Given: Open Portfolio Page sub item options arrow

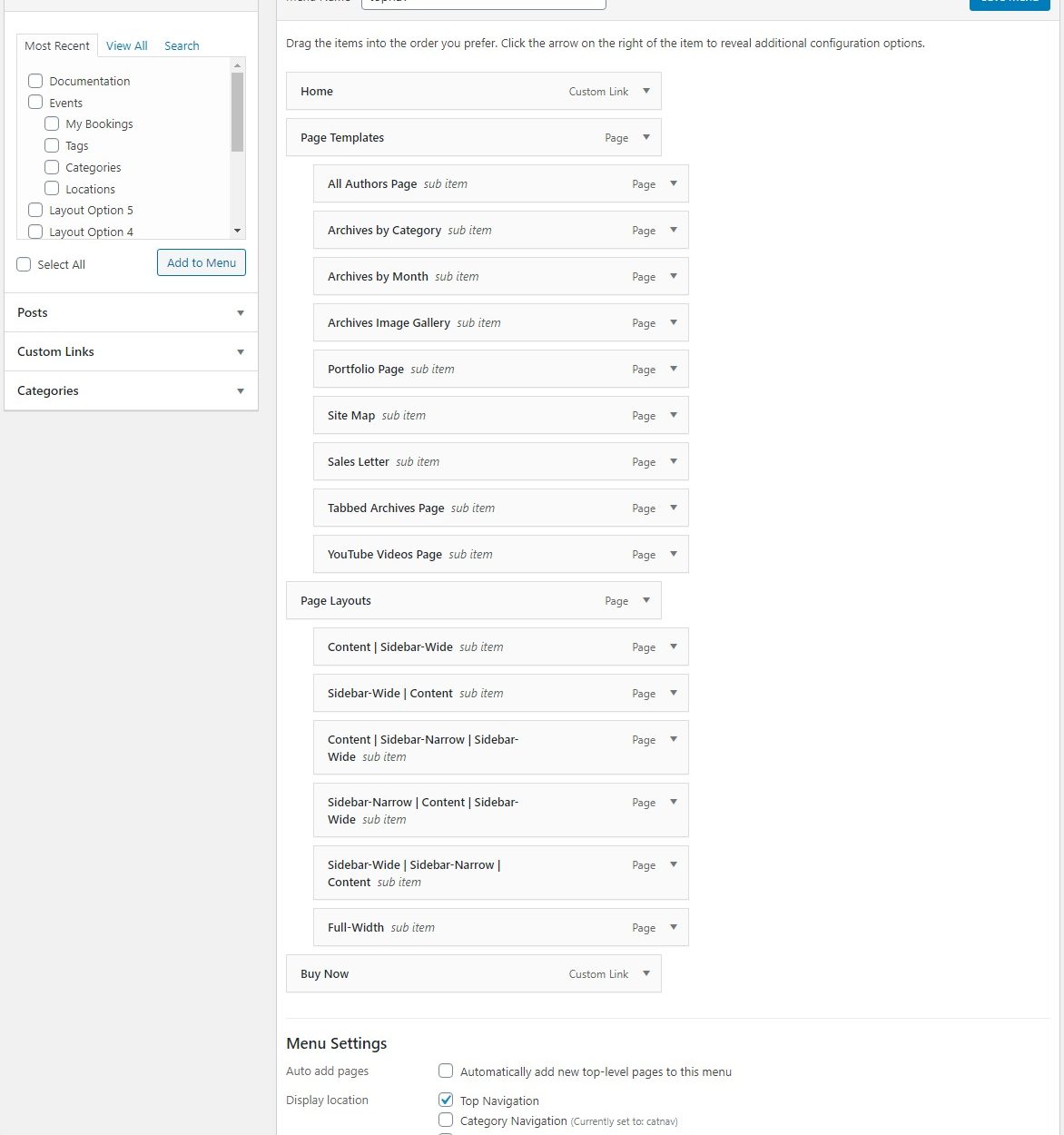Looking at the screenshot, I should (x=674, y=369).
